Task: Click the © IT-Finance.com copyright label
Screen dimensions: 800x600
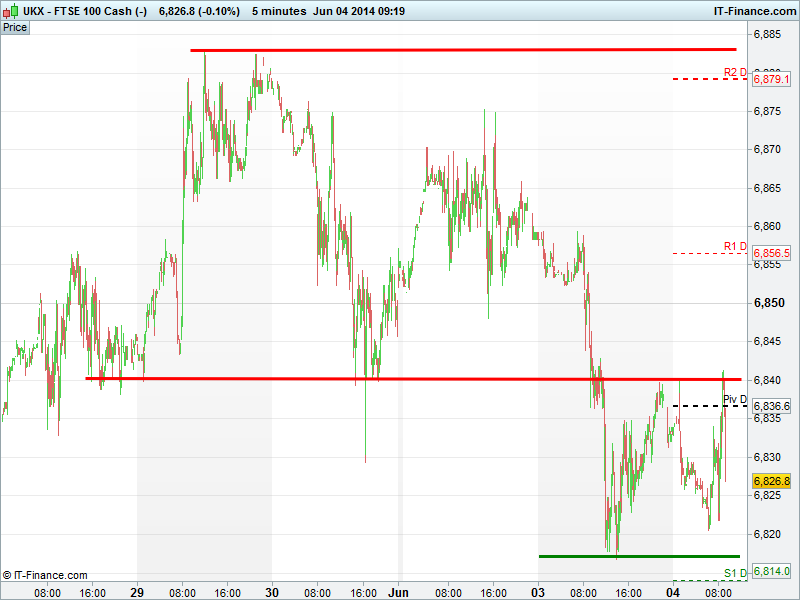Action: coord(45,575)
